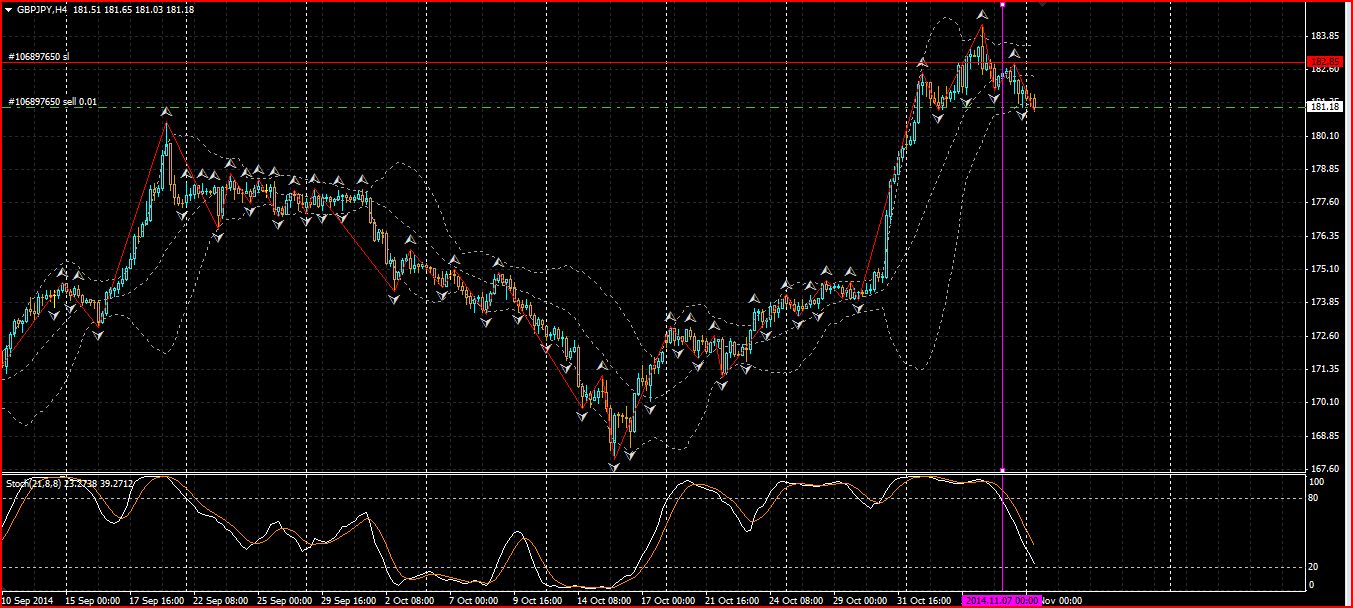Select the up fractal arrow right of the magenta line
This screenshot has height=608, width=1353.
pyautogui.click(x=1013, y=53)
